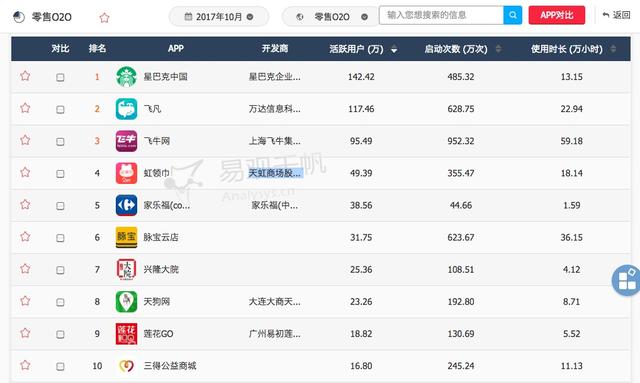The image size is (640, 383).
Task: Open the 飞牛网 app icon
Action: tap(127, 141)
